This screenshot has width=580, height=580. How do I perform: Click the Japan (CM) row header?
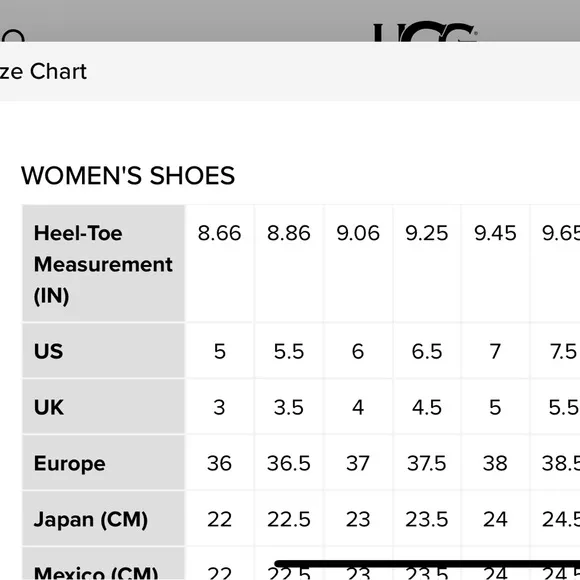(x=104, y=519)
